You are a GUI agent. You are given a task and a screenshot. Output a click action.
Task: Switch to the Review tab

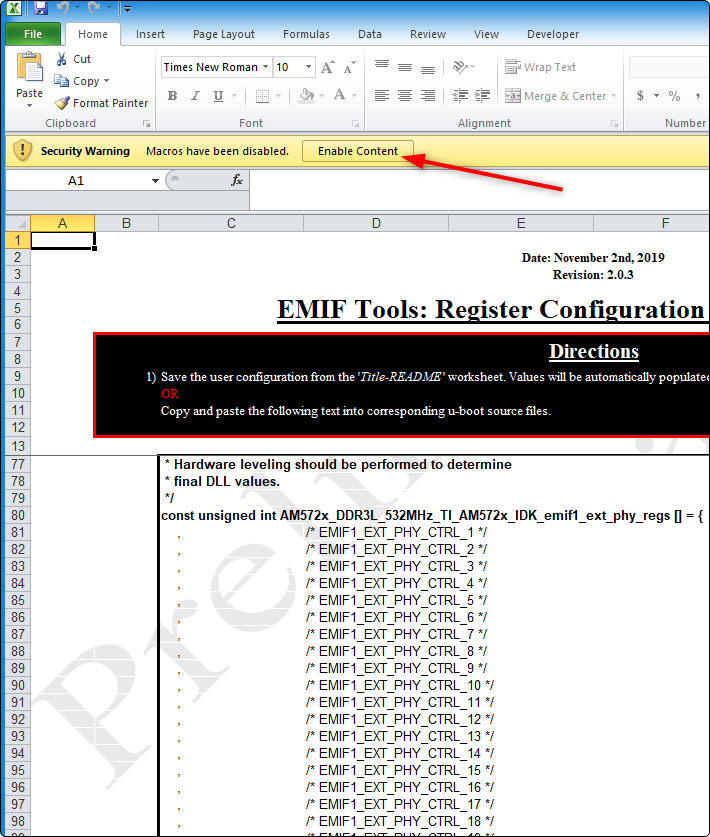(x=428, y=34)
